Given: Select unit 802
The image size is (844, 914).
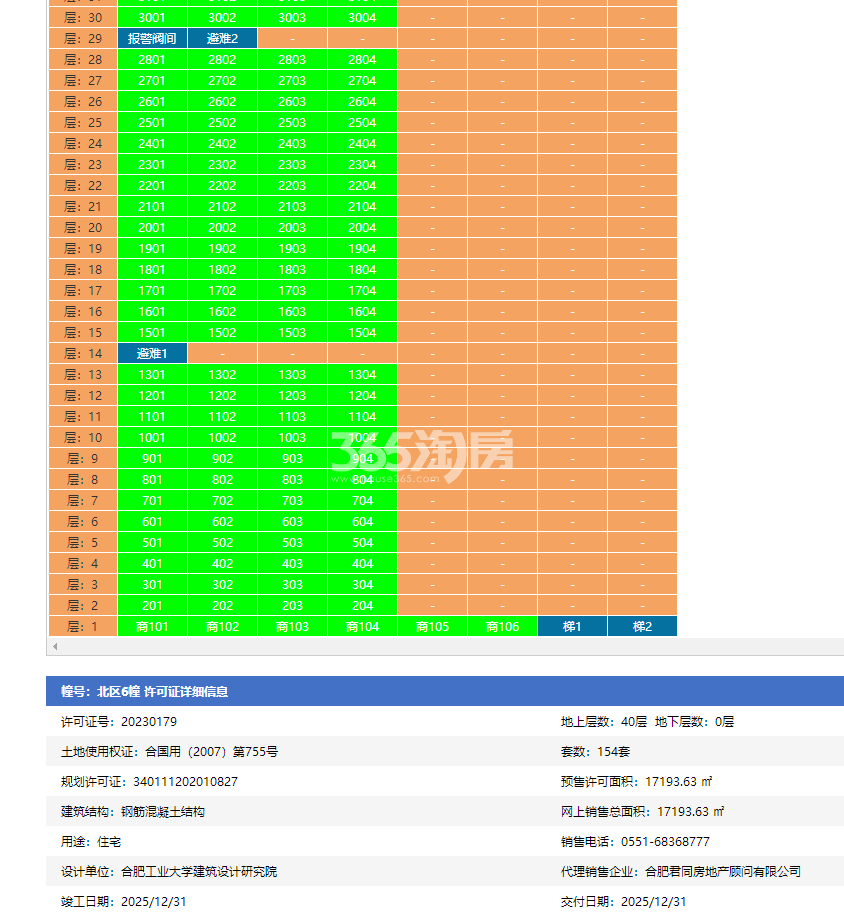Looking at the screenshot, I should pos(222,479).
